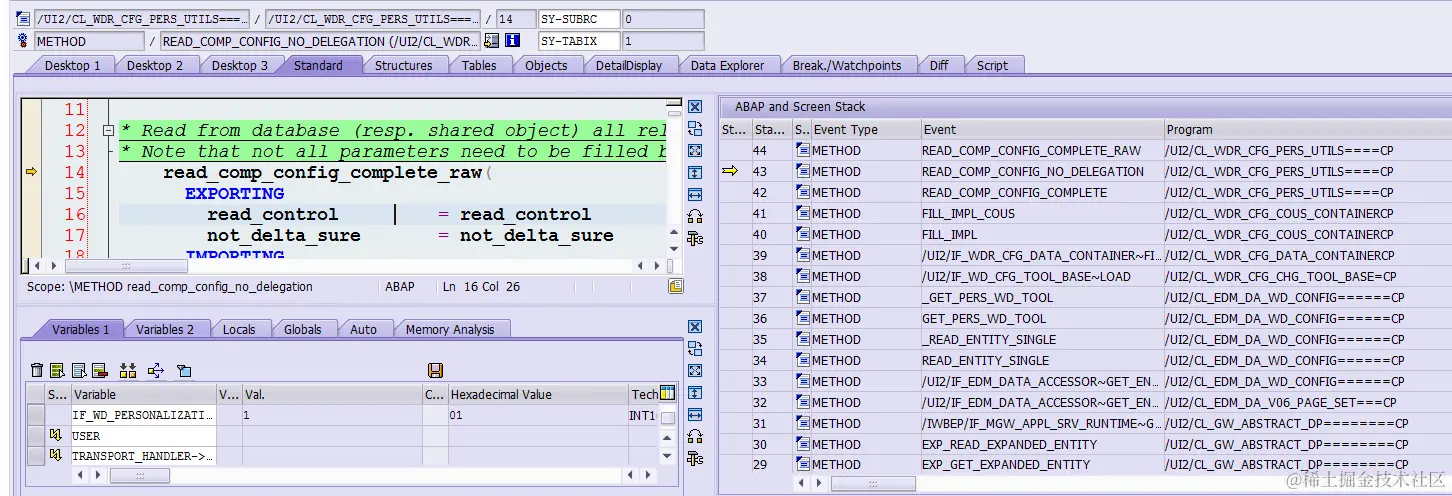1452x496 pixels.
Task: Expand the USER variable structure icon
Action: point(55,436)
